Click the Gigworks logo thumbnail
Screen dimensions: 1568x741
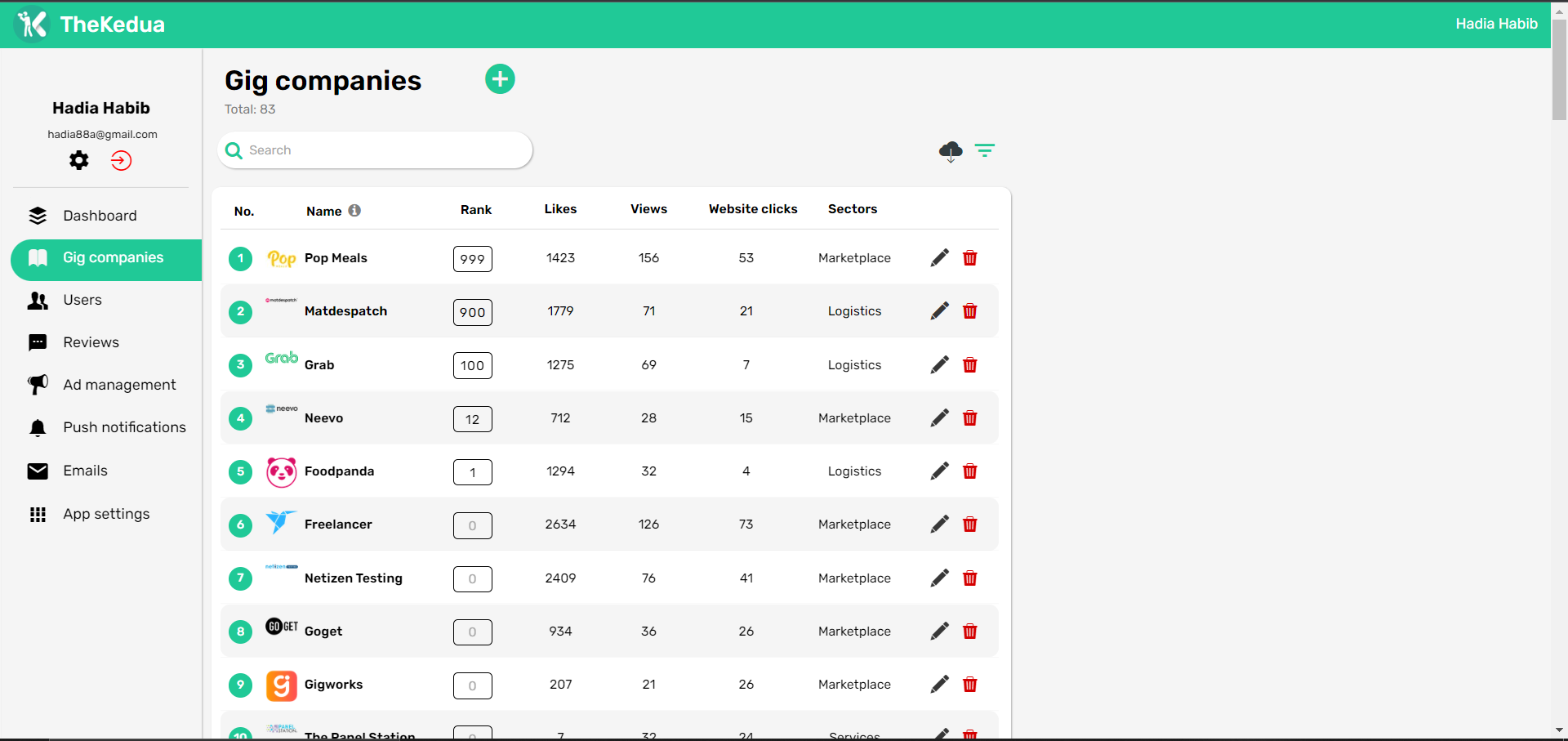coord(282,685)
